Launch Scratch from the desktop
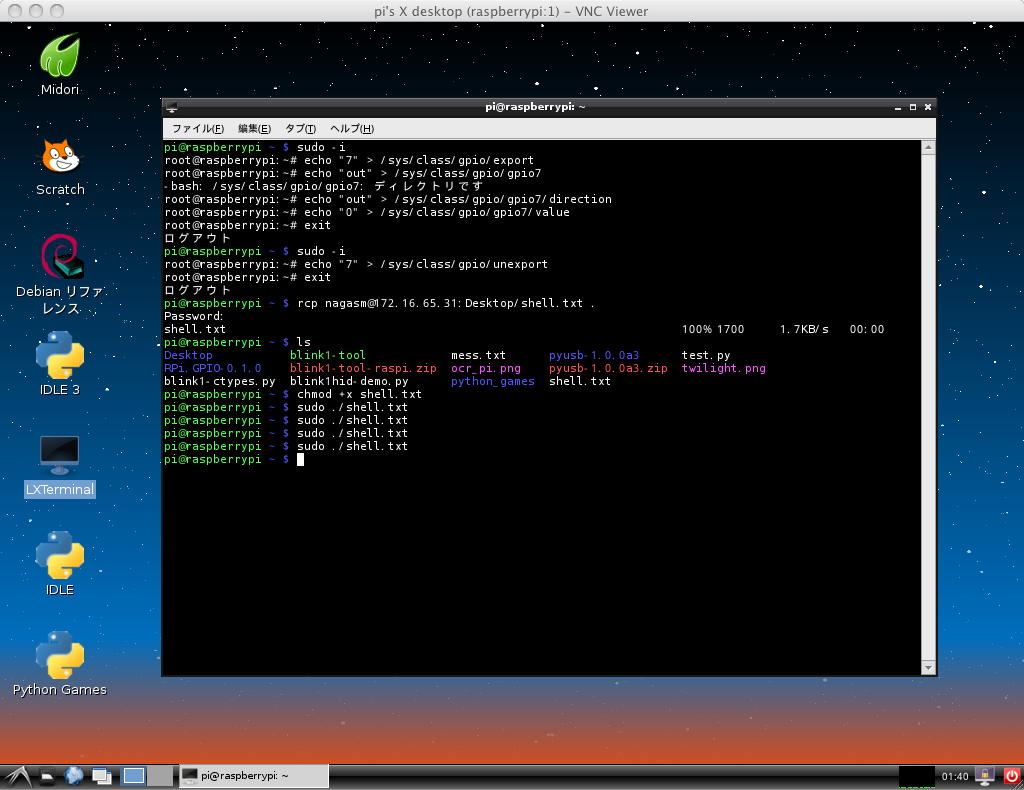This screenshot has height=790, width=1024. pyautogui.click(x=59, y=167)
